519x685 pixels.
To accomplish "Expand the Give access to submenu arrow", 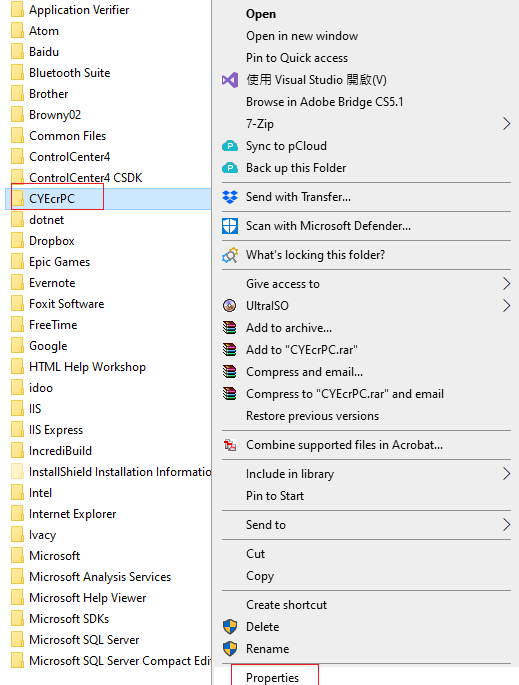I will 506,284.
